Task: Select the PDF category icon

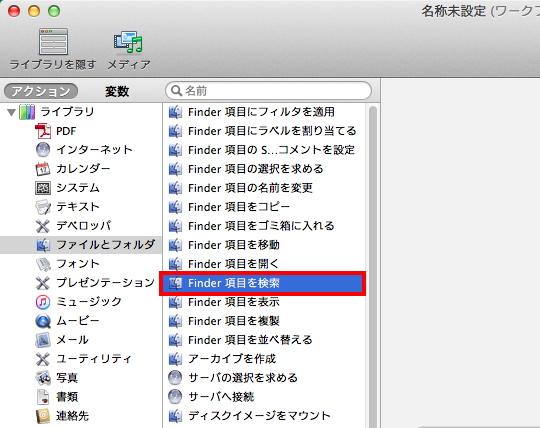Action: tap(43, 131)
